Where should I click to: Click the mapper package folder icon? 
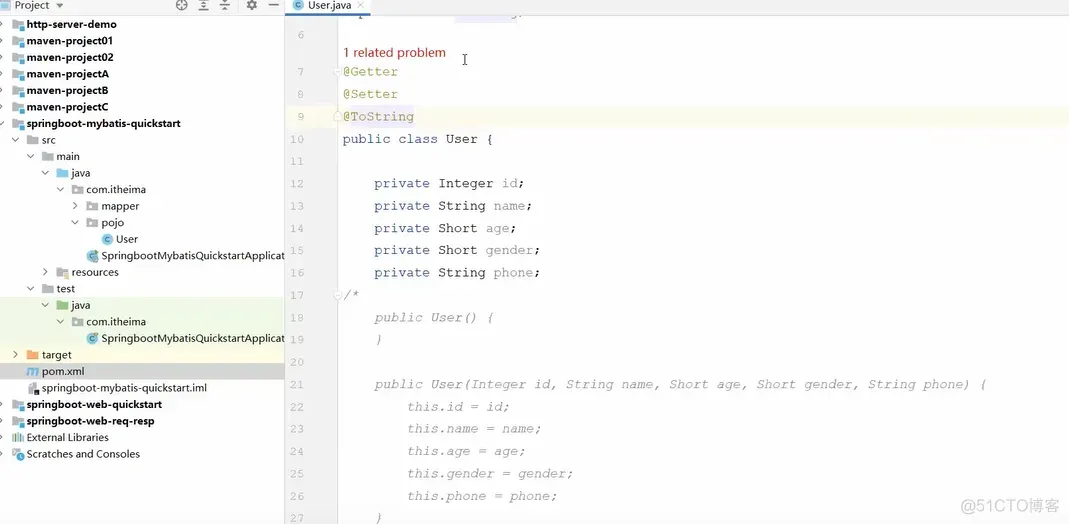[x=92, y=206]
